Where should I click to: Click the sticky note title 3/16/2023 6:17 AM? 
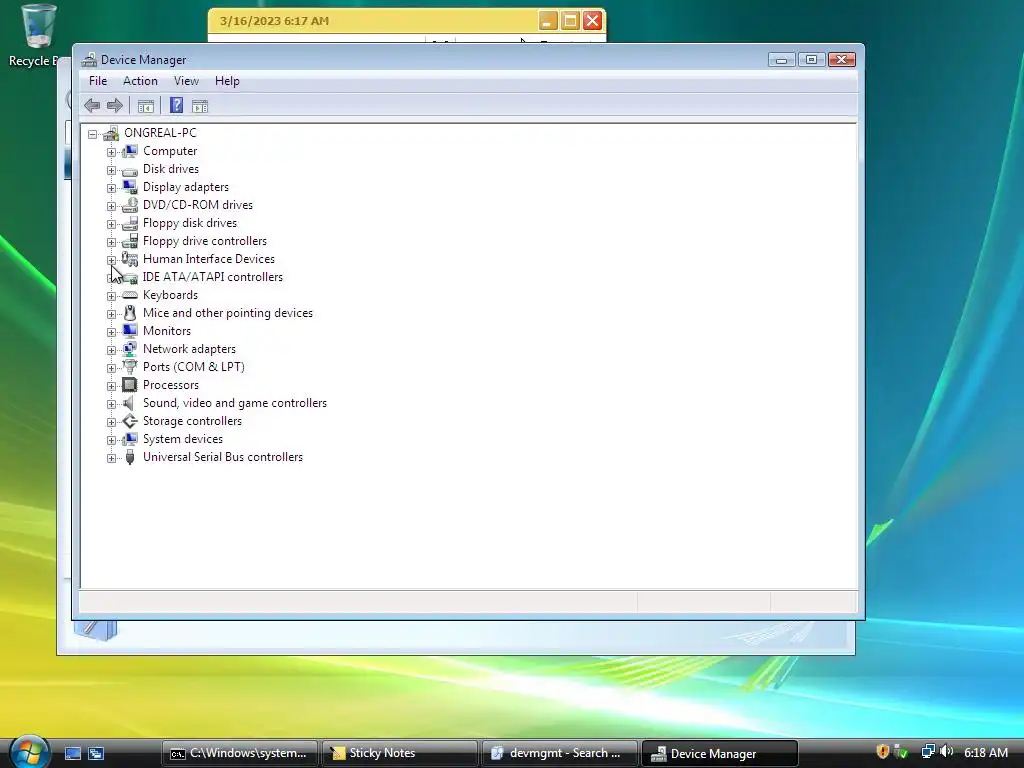pyautogui.click(x=274, y=21)
